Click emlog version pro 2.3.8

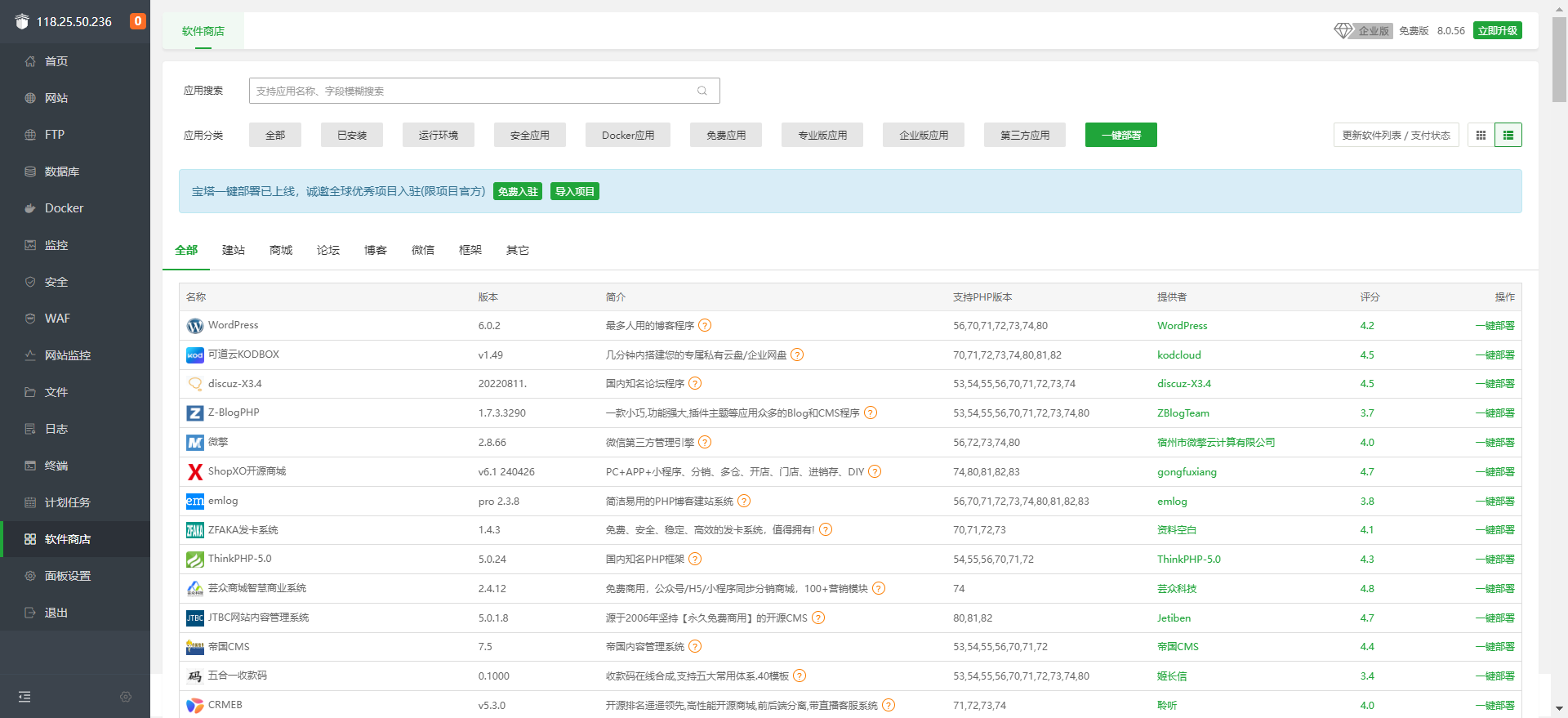click(x=499, y=502)
